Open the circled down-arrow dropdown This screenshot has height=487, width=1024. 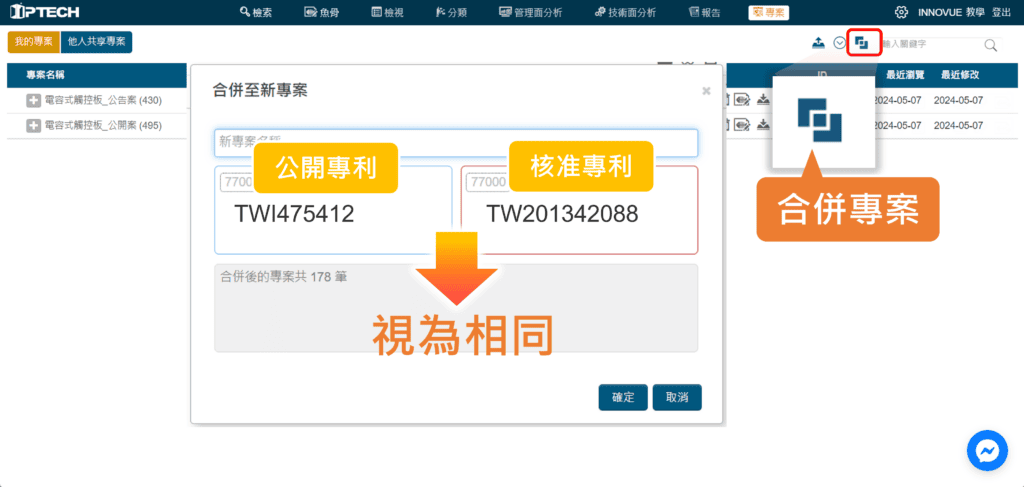[840, 43]
